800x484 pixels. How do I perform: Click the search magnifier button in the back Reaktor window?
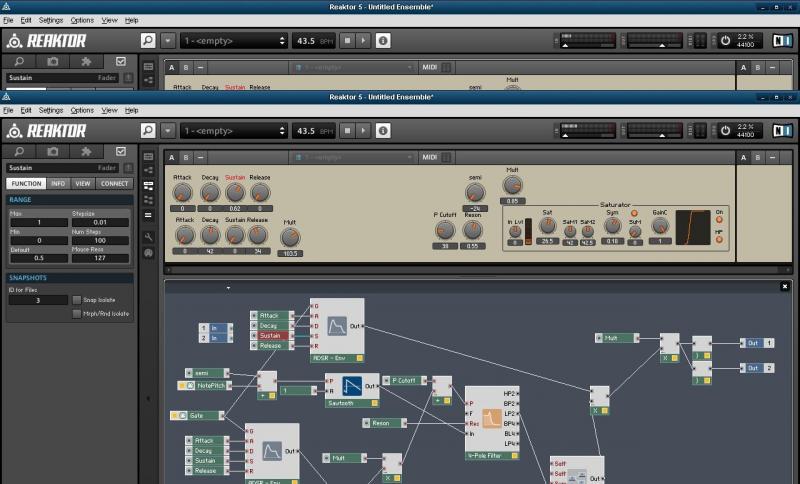148,41
